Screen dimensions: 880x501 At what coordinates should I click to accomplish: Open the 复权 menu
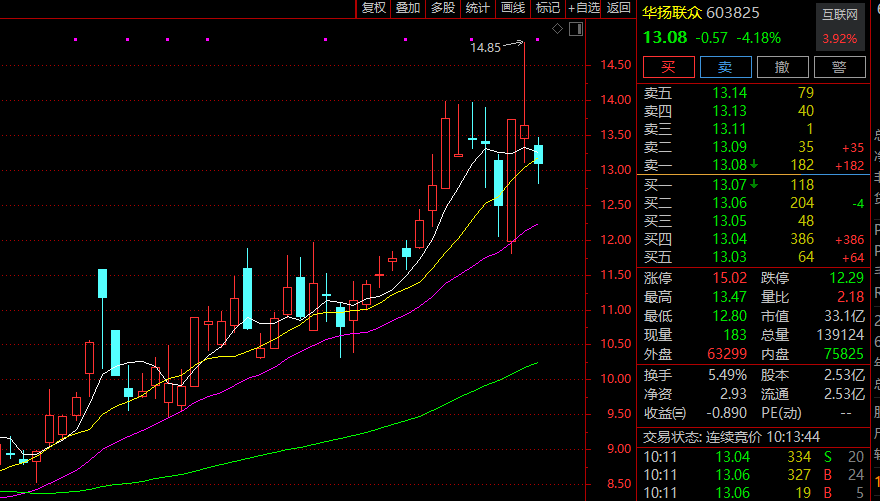(x=374, y=8)
